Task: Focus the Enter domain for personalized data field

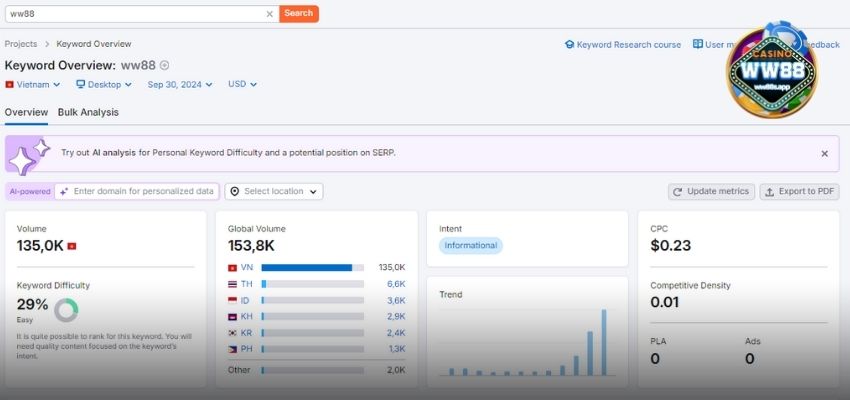Action: (137, 191)
